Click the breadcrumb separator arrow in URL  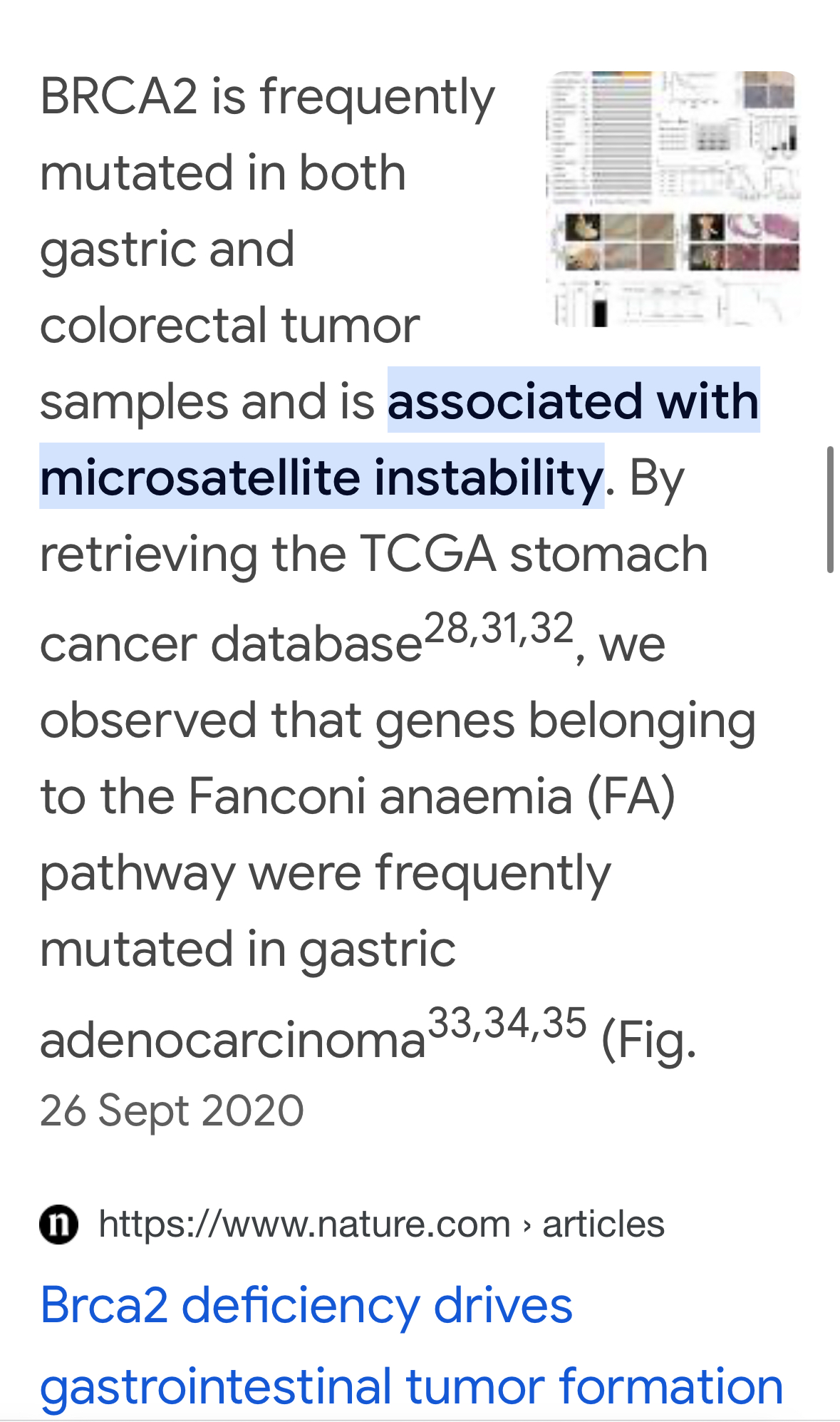[x=527, y=1225]
